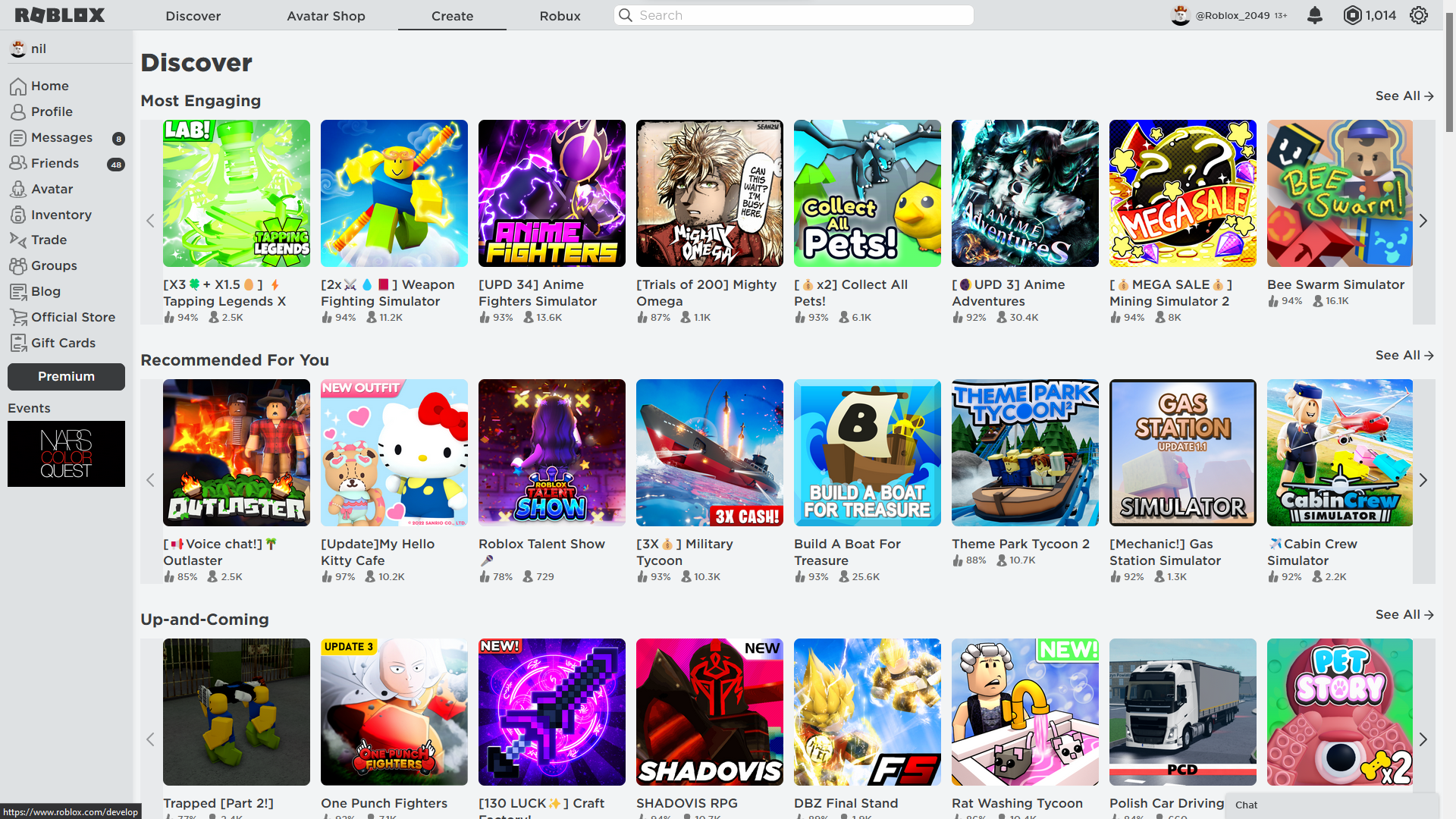Open Discover in the top navigation
Screen dimensions: 1456x819
(193, 16)
